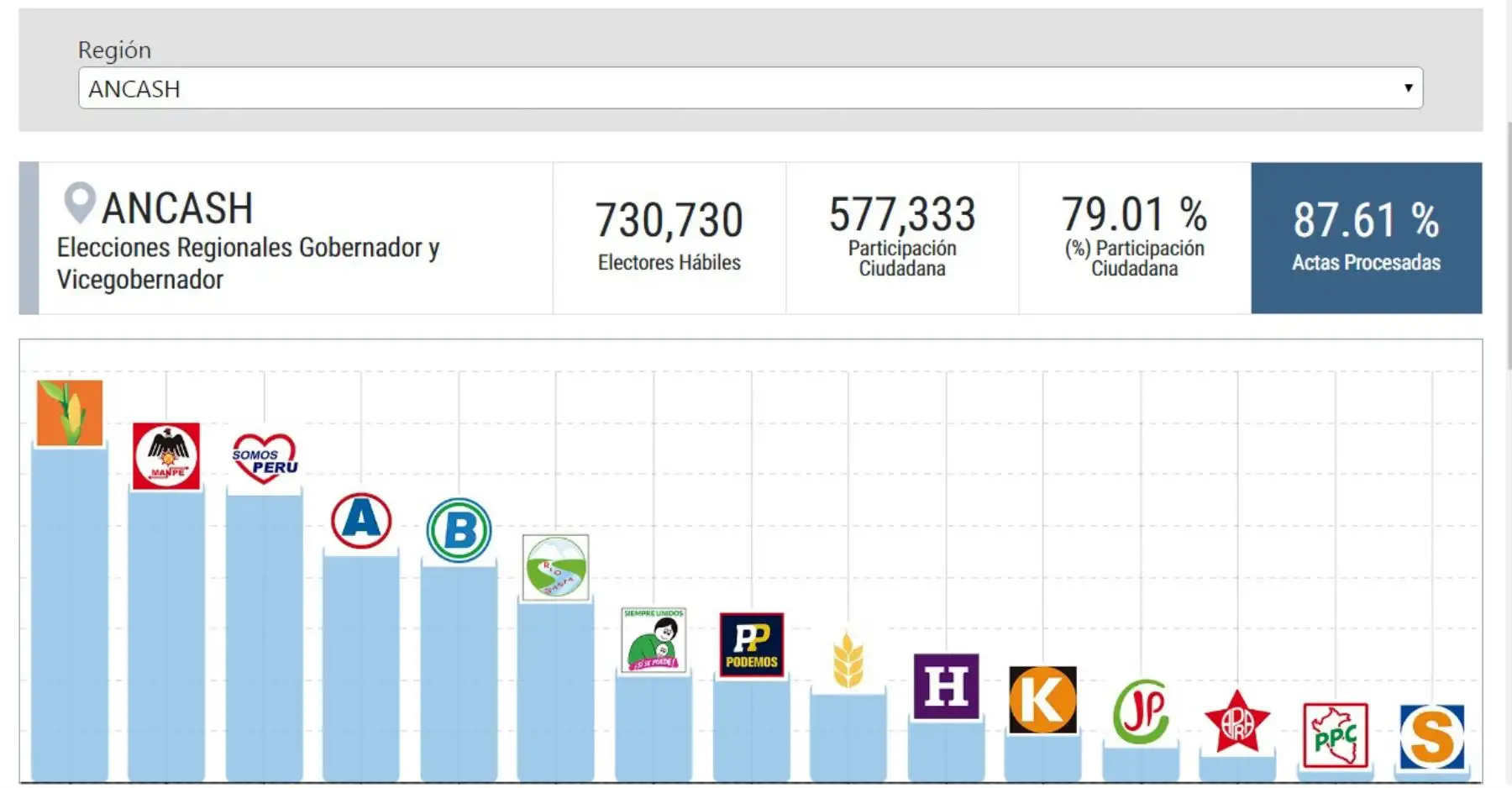Click the bar under the A logo

pyautogui.click(x=361, y=669)
